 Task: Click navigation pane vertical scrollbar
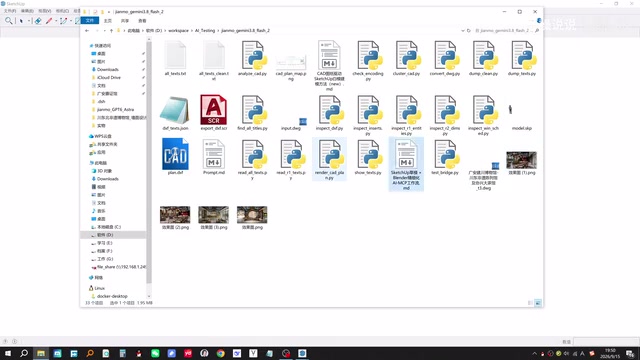pyautogui.click(x=149, y=161)
